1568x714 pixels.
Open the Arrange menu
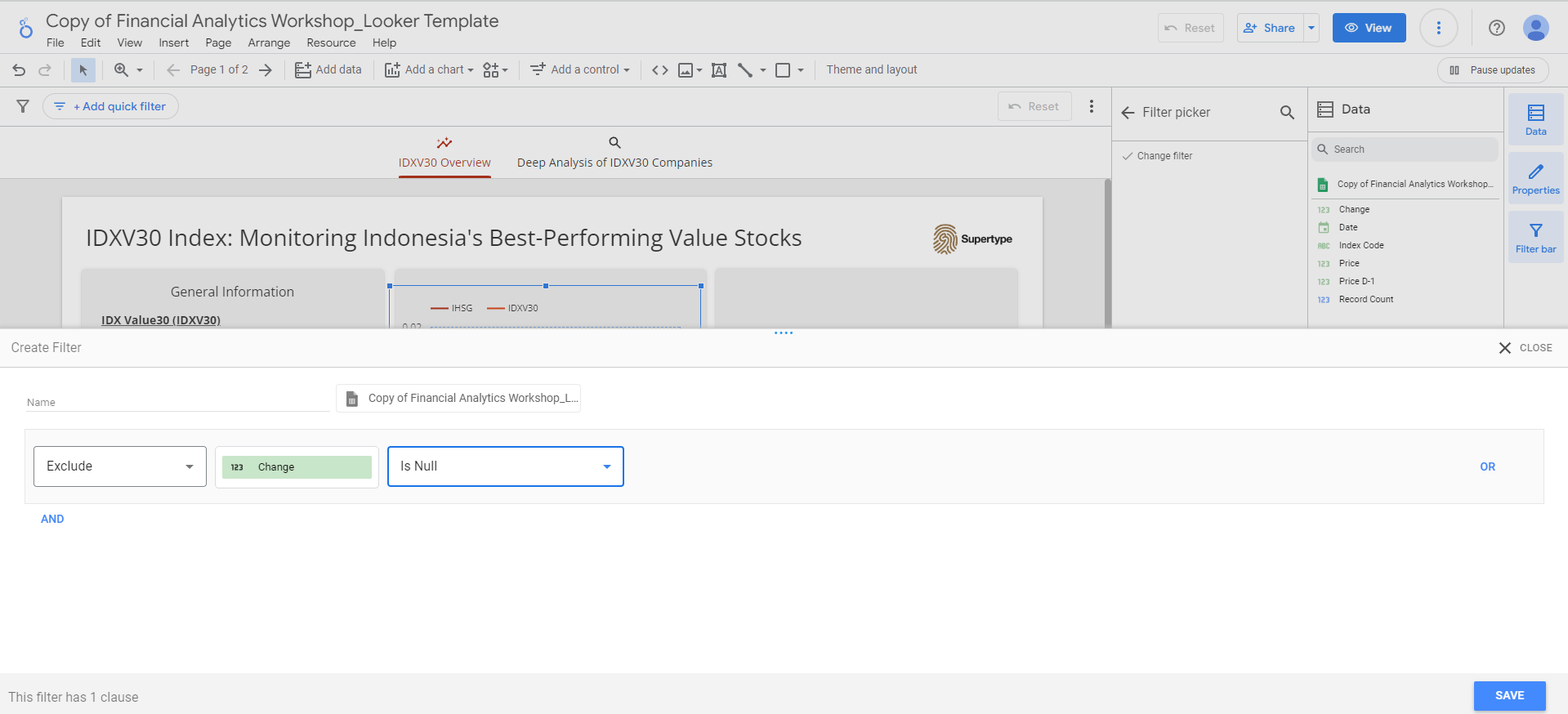click(269, 42)
